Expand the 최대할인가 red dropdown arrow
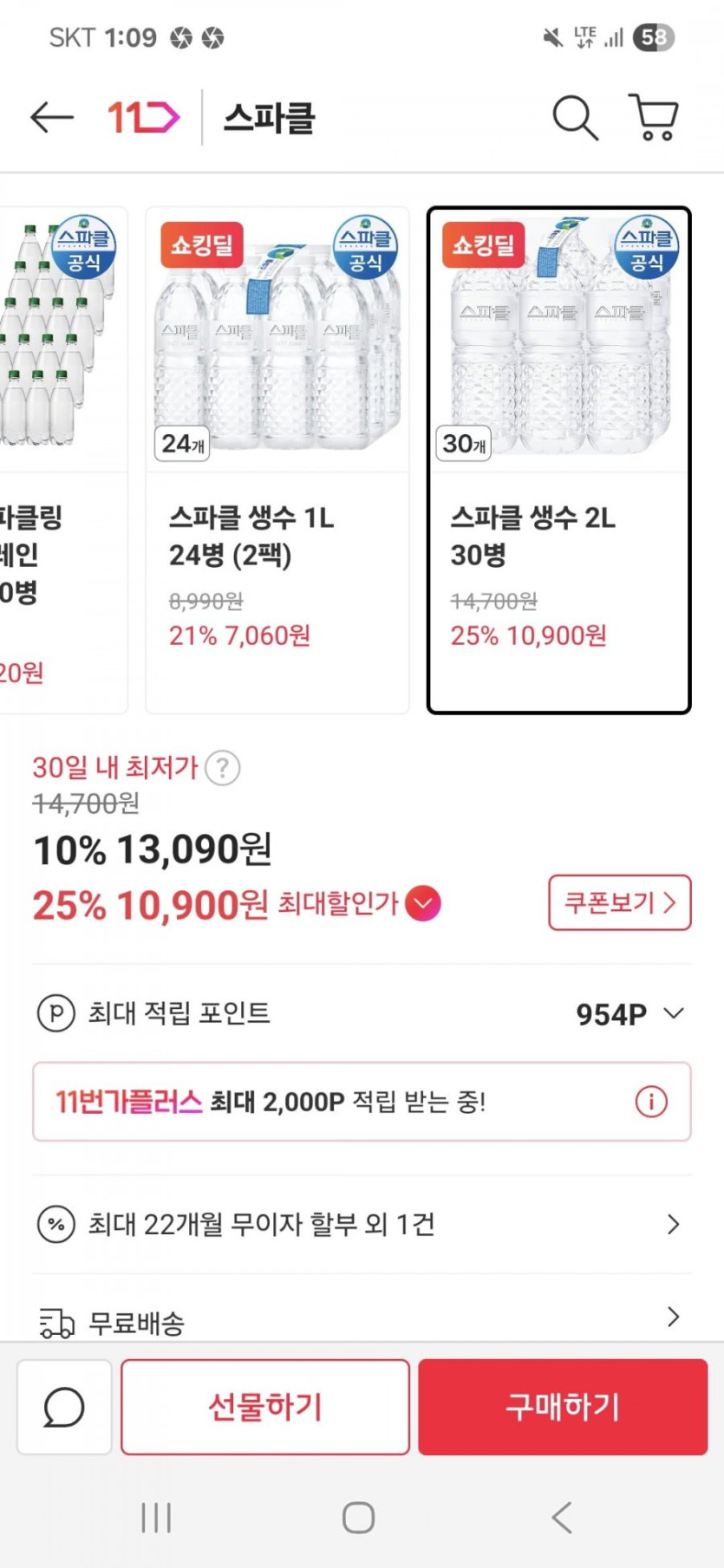This screenshot has height=1568, width=724. [x=423, y=904]
